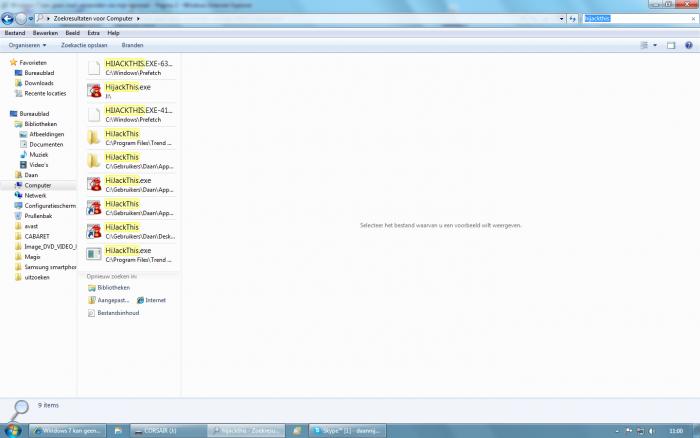Open the Organiseren dropdown
The height and width of the screenshot is (438, 700).
click(27, 45)
